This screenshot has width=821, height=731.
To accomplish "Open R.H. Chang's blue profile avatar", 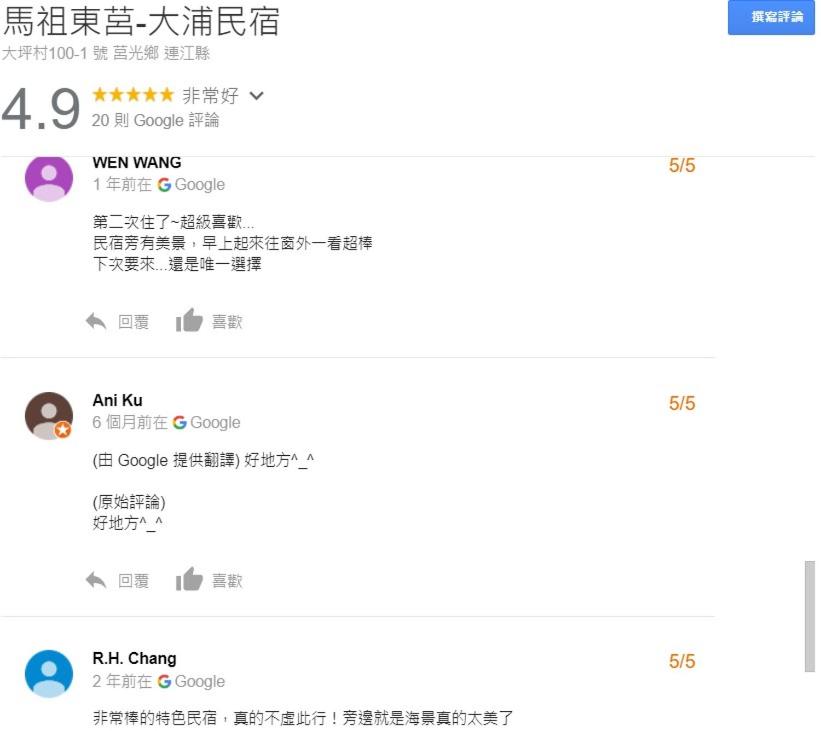I will click(49, 673).
